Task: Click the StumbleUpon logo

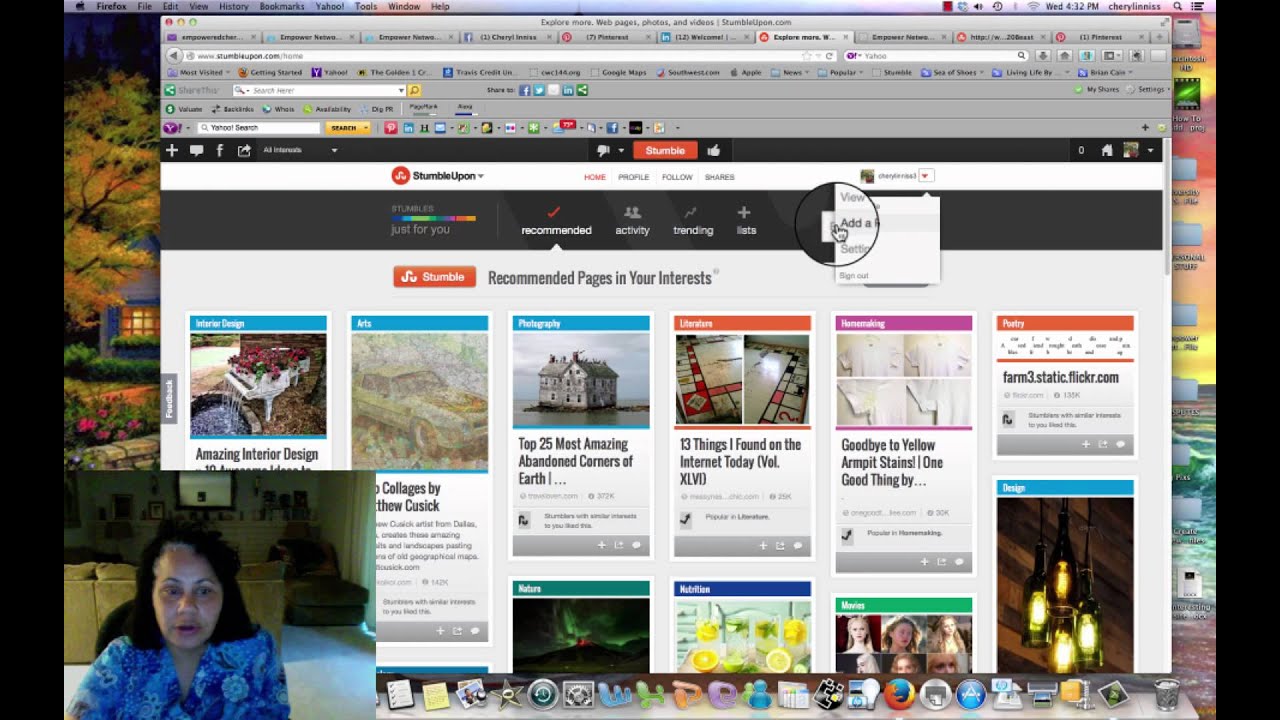Action: click(433, 176)
